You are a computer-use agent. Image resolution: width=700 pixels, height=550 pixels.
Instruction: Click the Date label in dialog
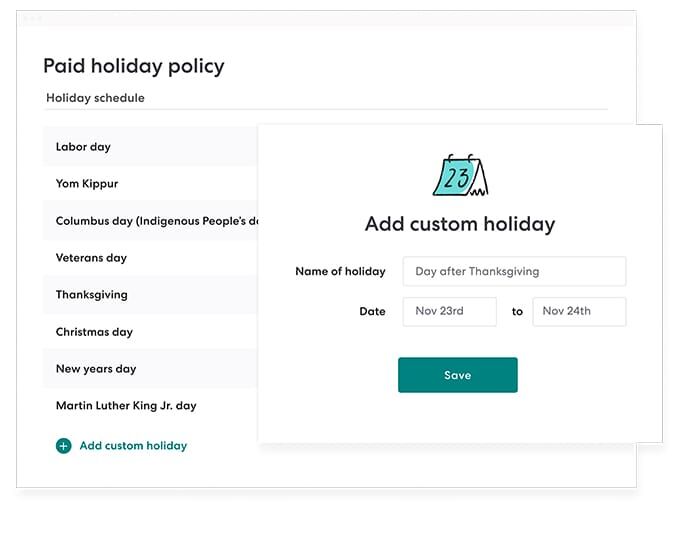372,311
